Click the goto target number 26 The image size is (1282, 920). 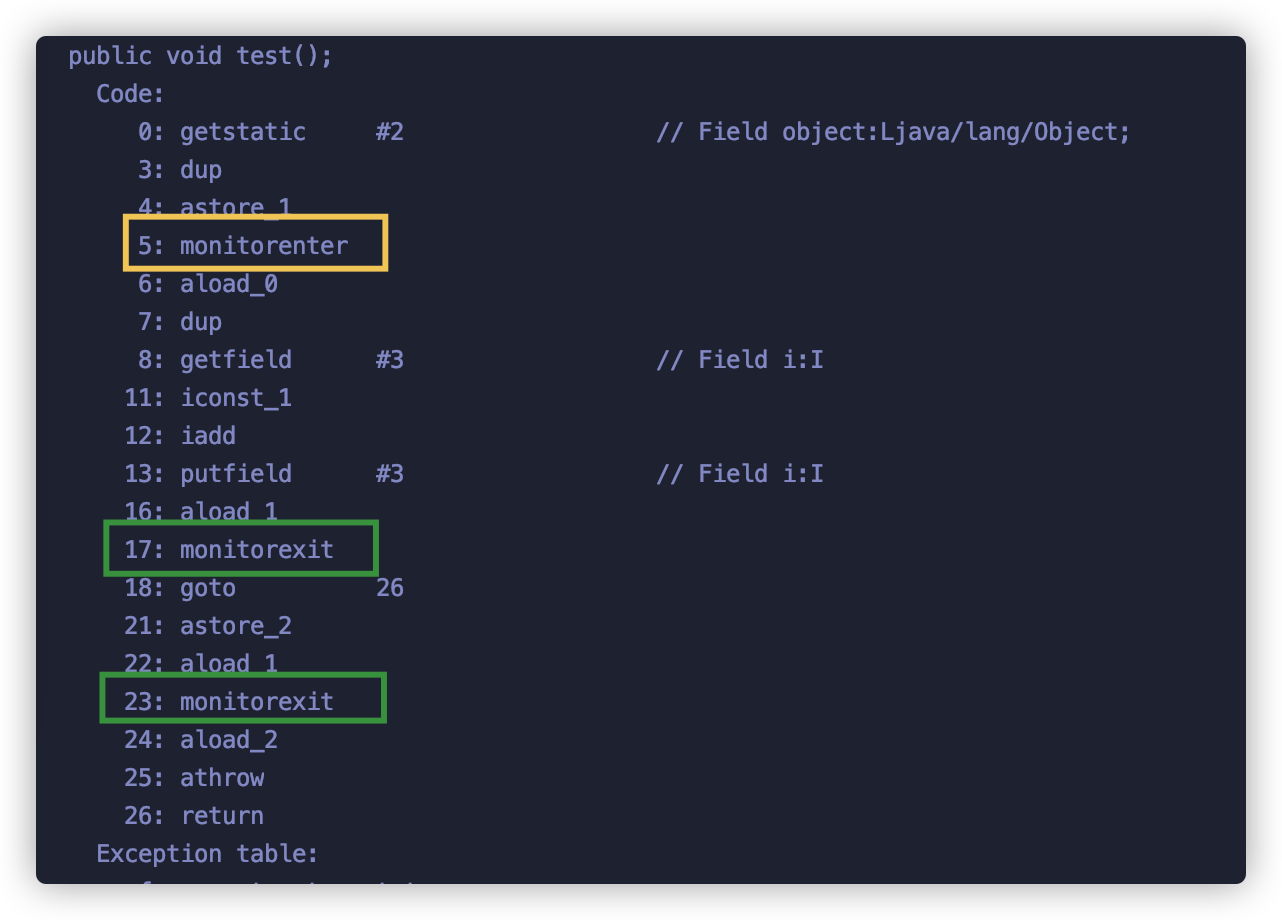coord(390,587)
